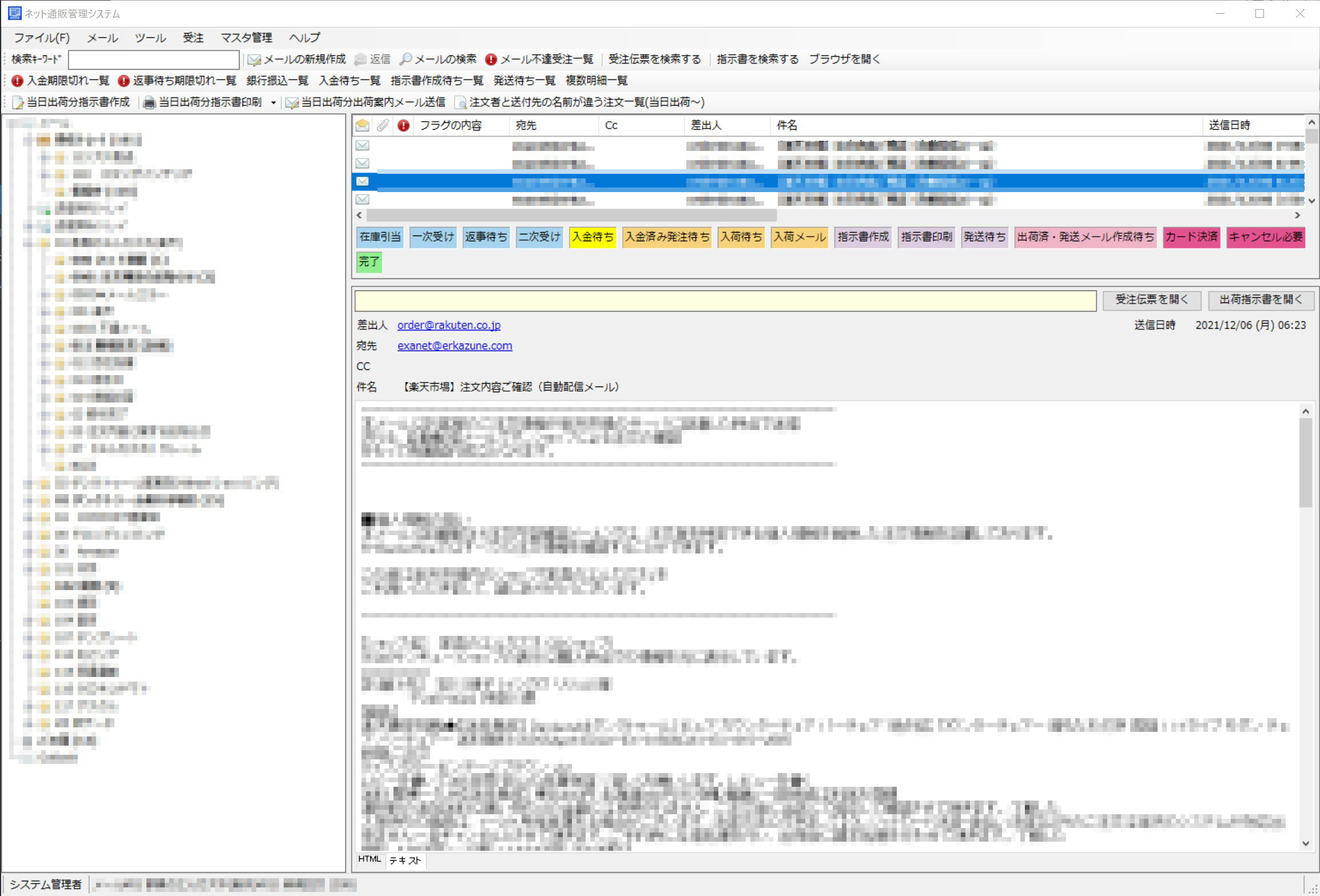
Task: Select the yellow 入金待ち status label
Action: tap(593, 237)
